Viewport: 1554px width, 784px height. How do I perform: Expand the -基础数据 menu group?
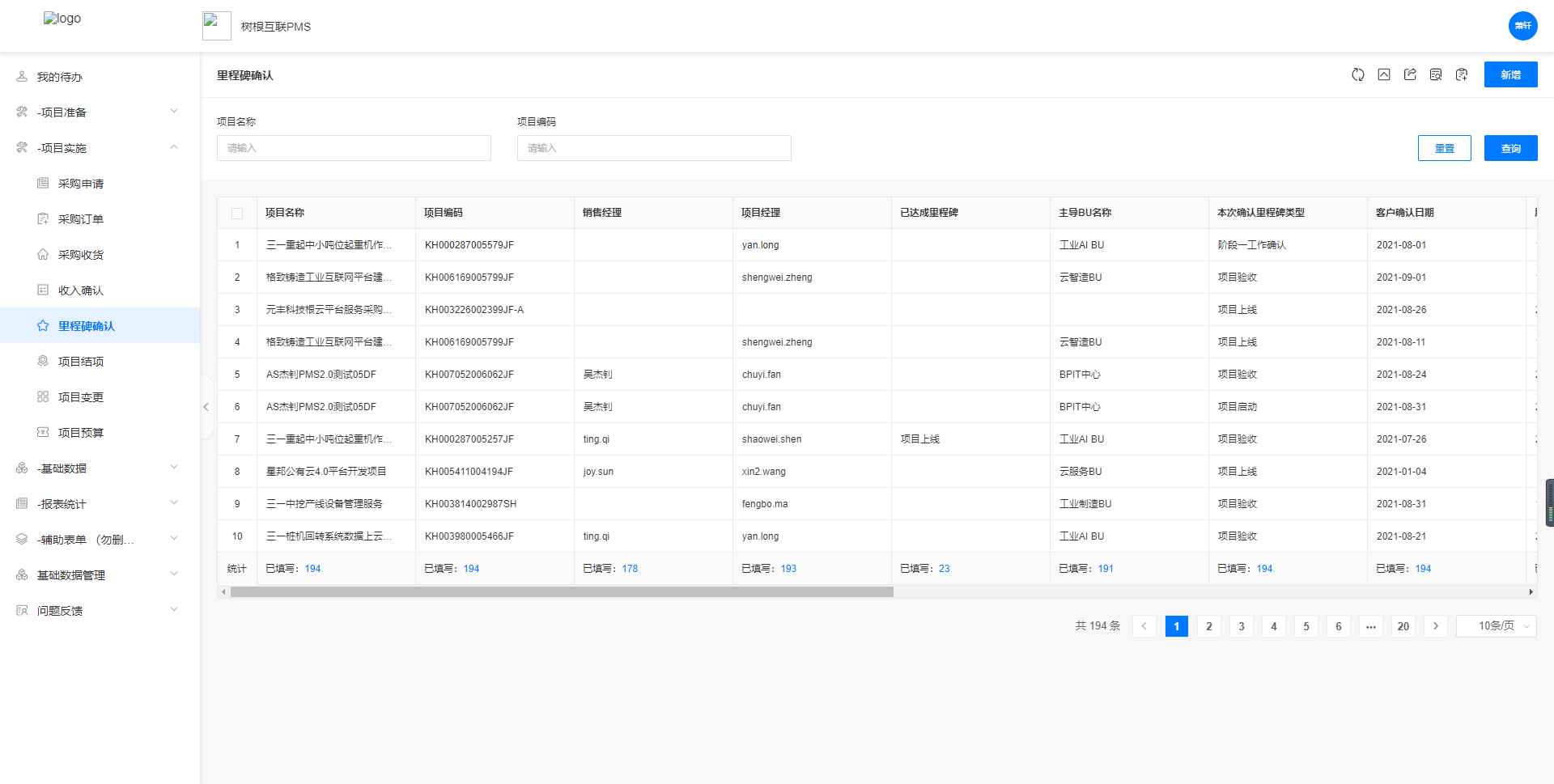100,468
